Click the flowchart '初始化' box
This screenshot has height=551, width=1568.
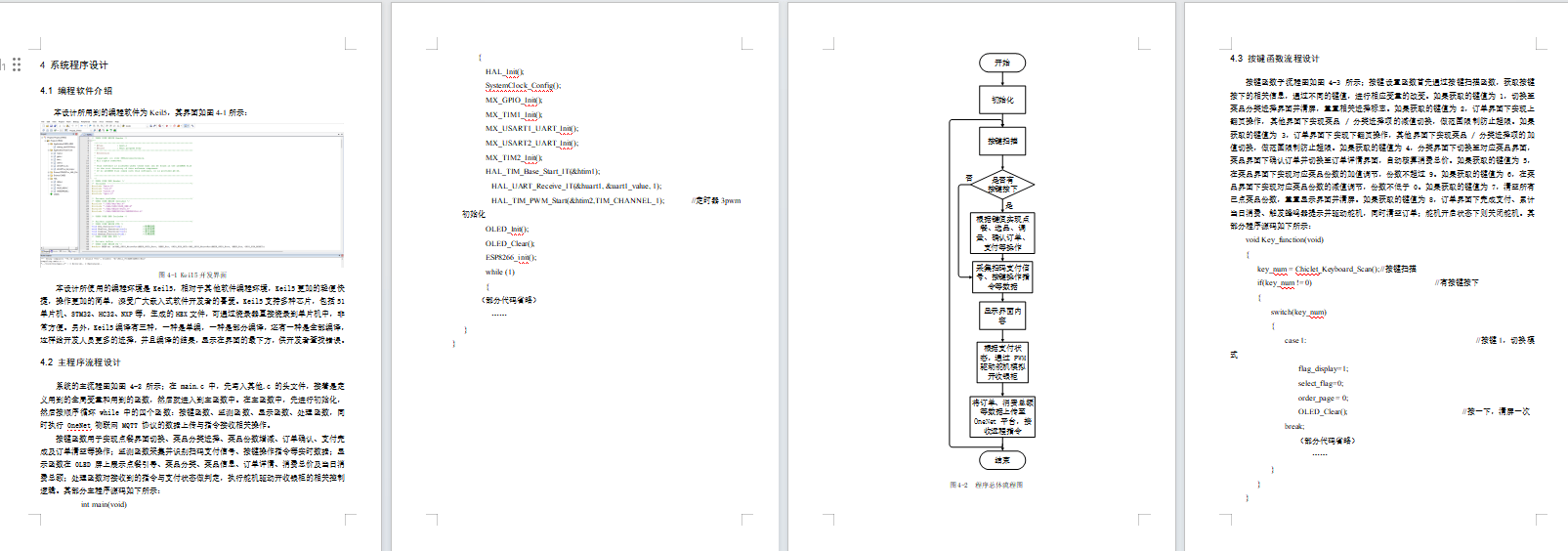pos(1002,100)
